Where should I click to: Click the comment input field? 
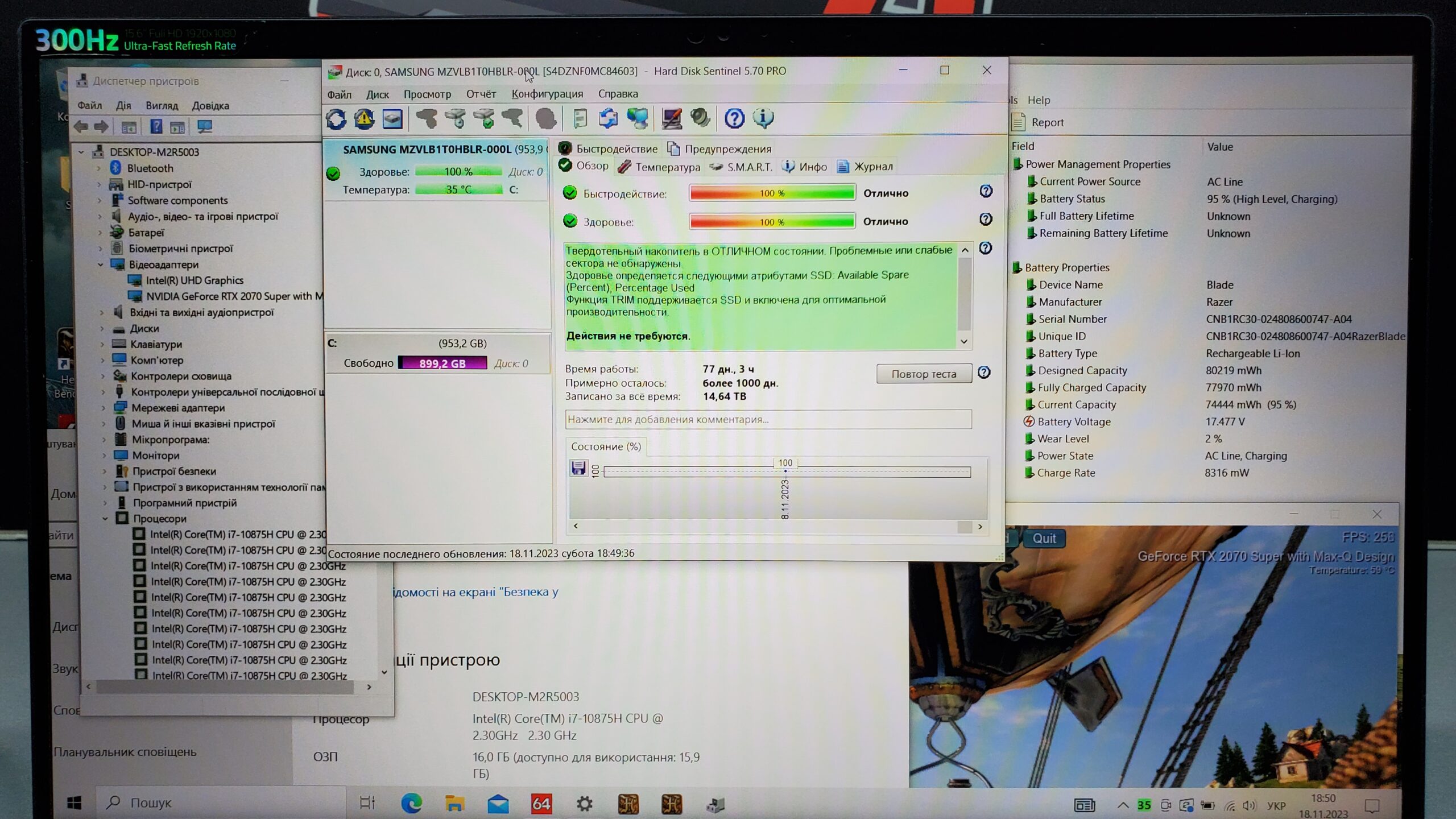(x=768, y=420)
